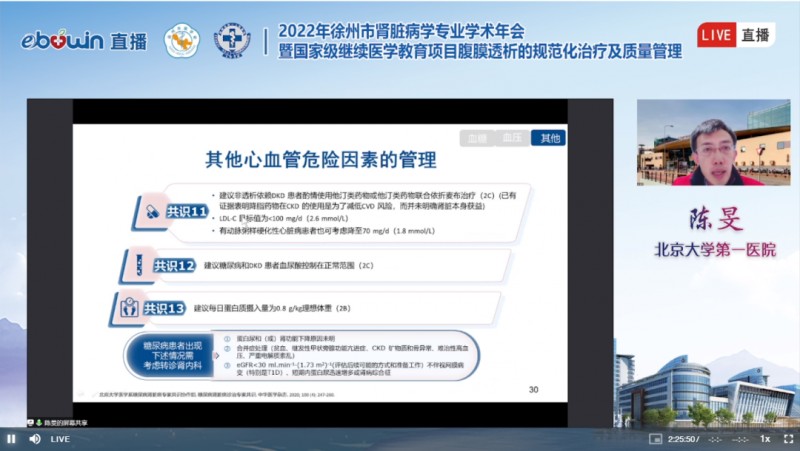Screen dimensions: 800x451
Task: Select the highlighted 其他 tab on slide
Action: coord(548,138)
